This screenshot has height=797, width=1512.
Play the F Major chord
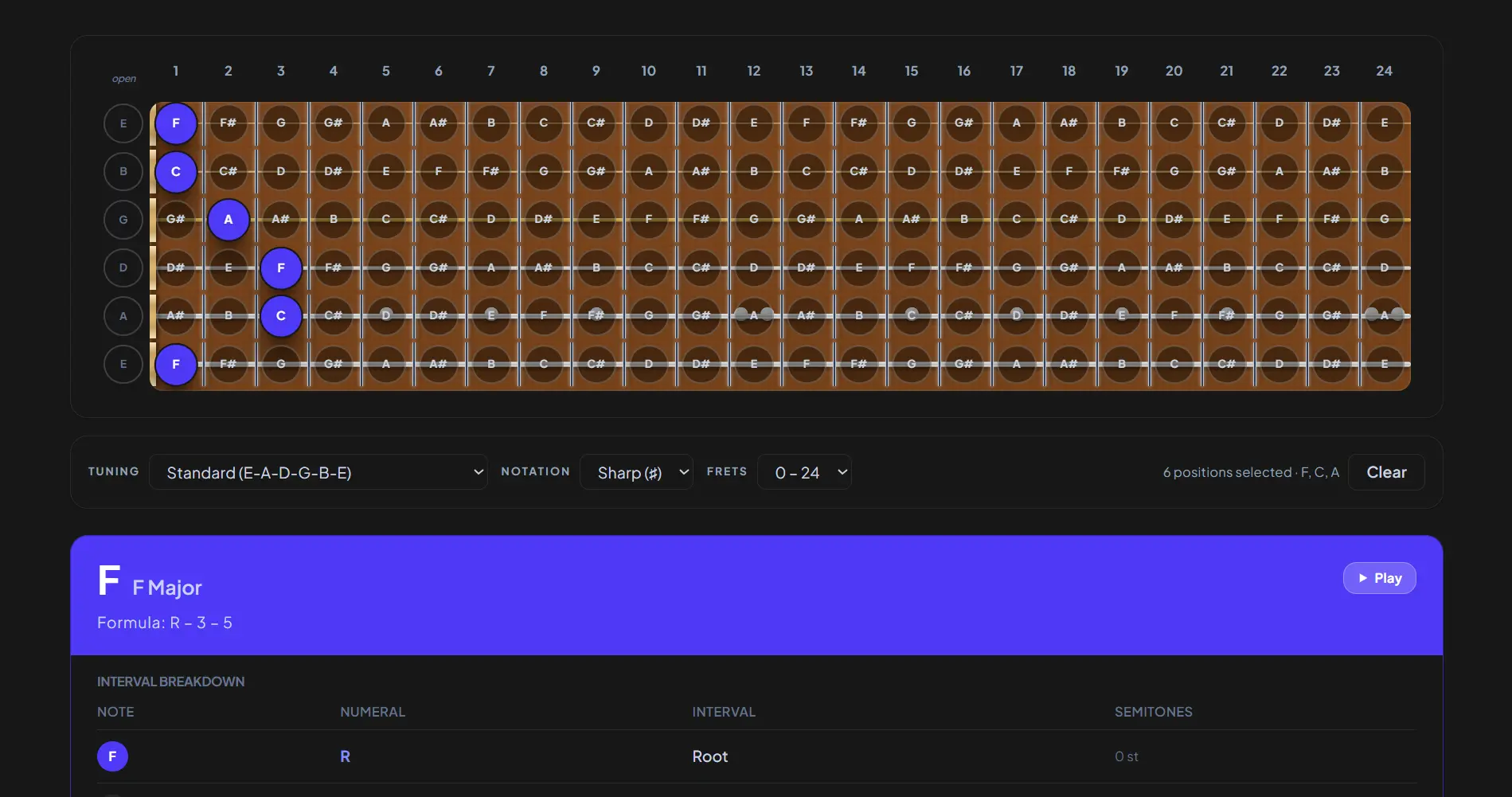(x=1379, y=578)
